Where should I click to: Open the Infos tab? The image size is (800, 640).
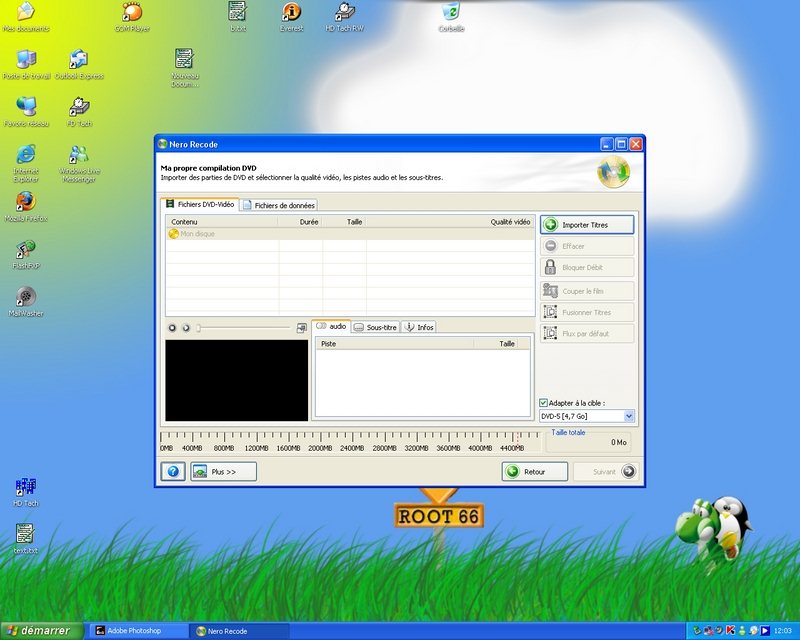click(x=419, y=327)
